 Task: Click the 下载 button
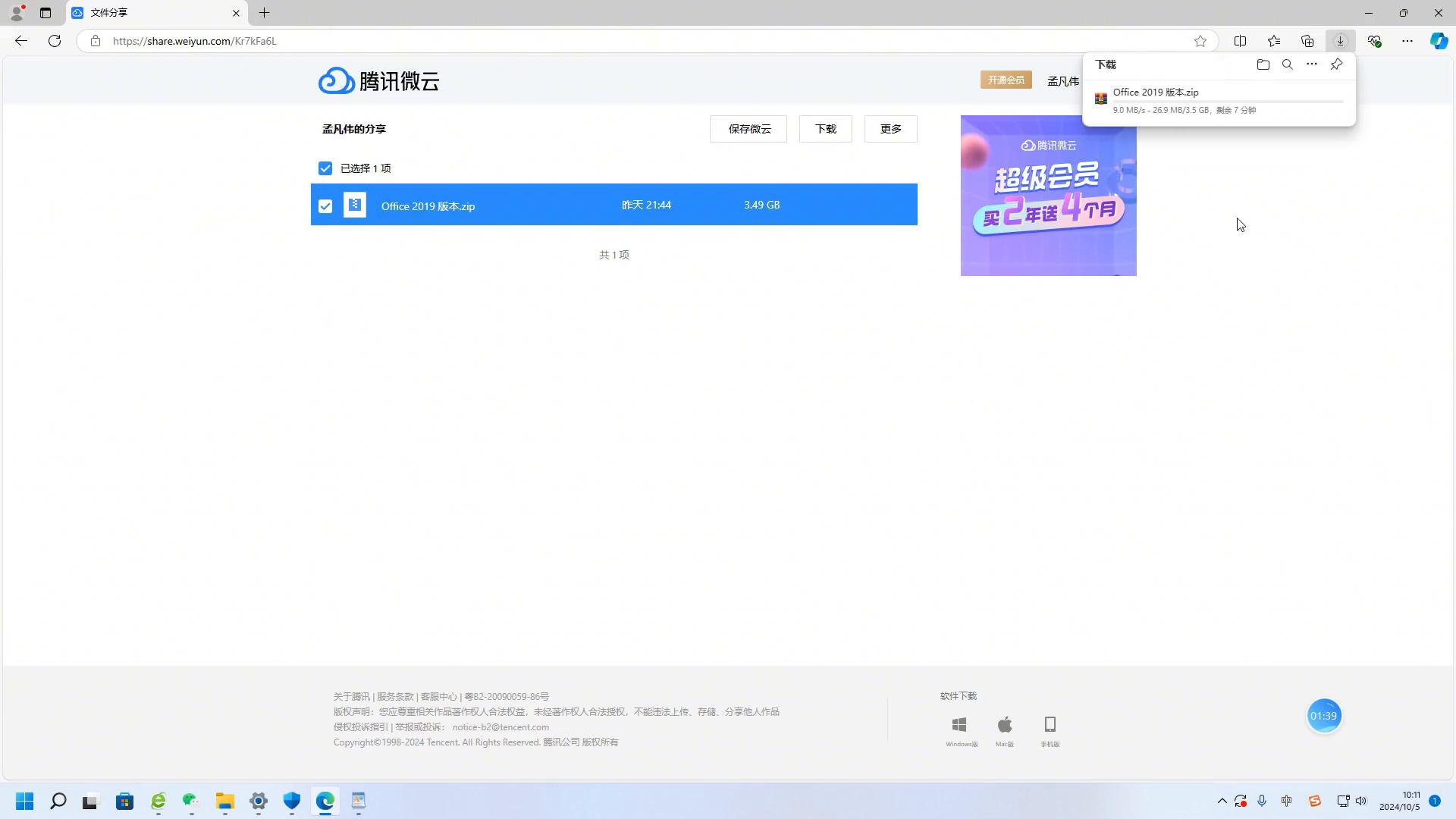click(x=826, y=129)
